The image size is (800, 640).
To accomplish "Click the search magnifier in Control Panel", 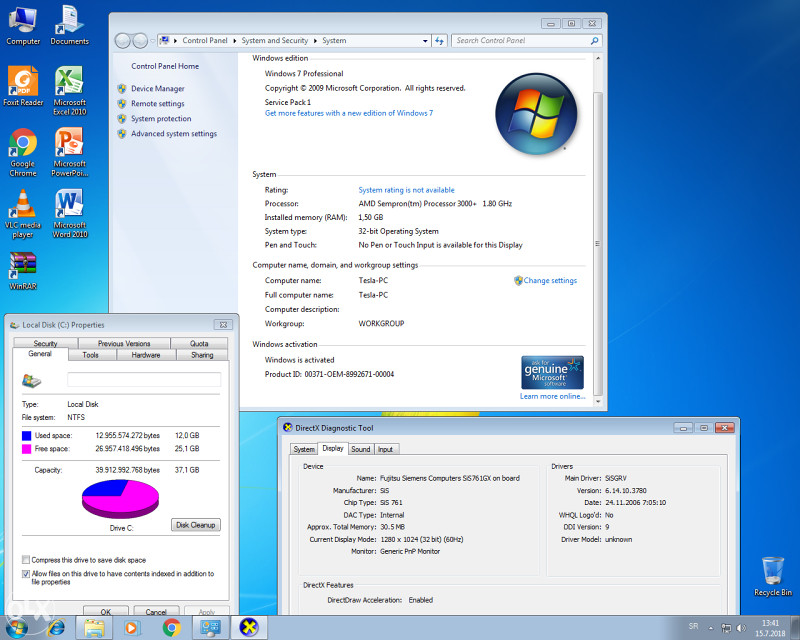I will pyautogui.click(x=594, y=41).
